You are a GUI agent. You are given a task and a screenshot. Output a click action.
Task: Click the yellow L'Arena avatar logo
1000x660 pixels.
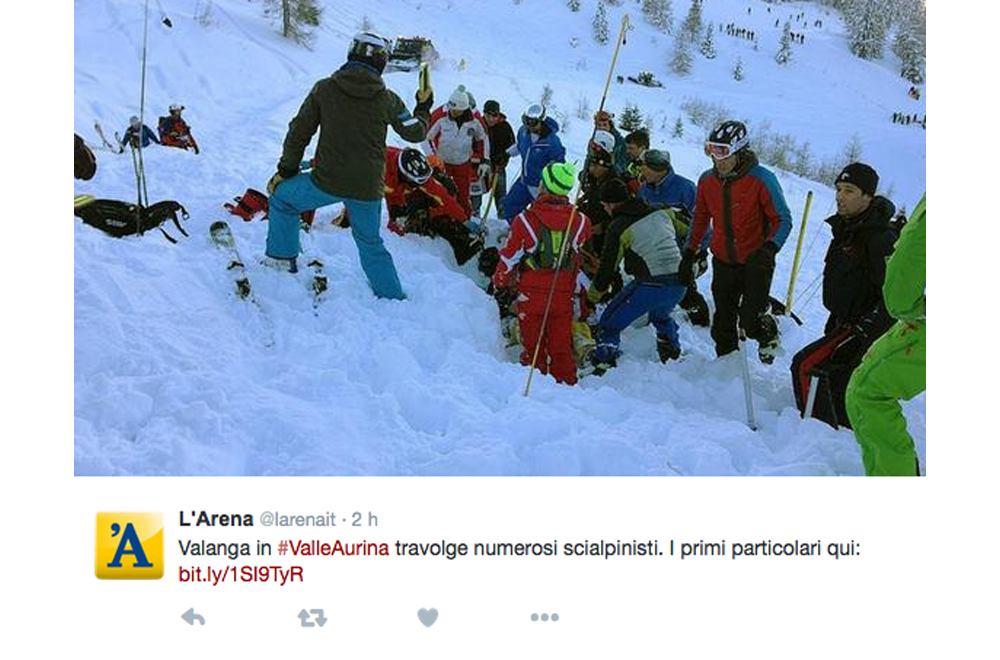(x=129, y=545)
